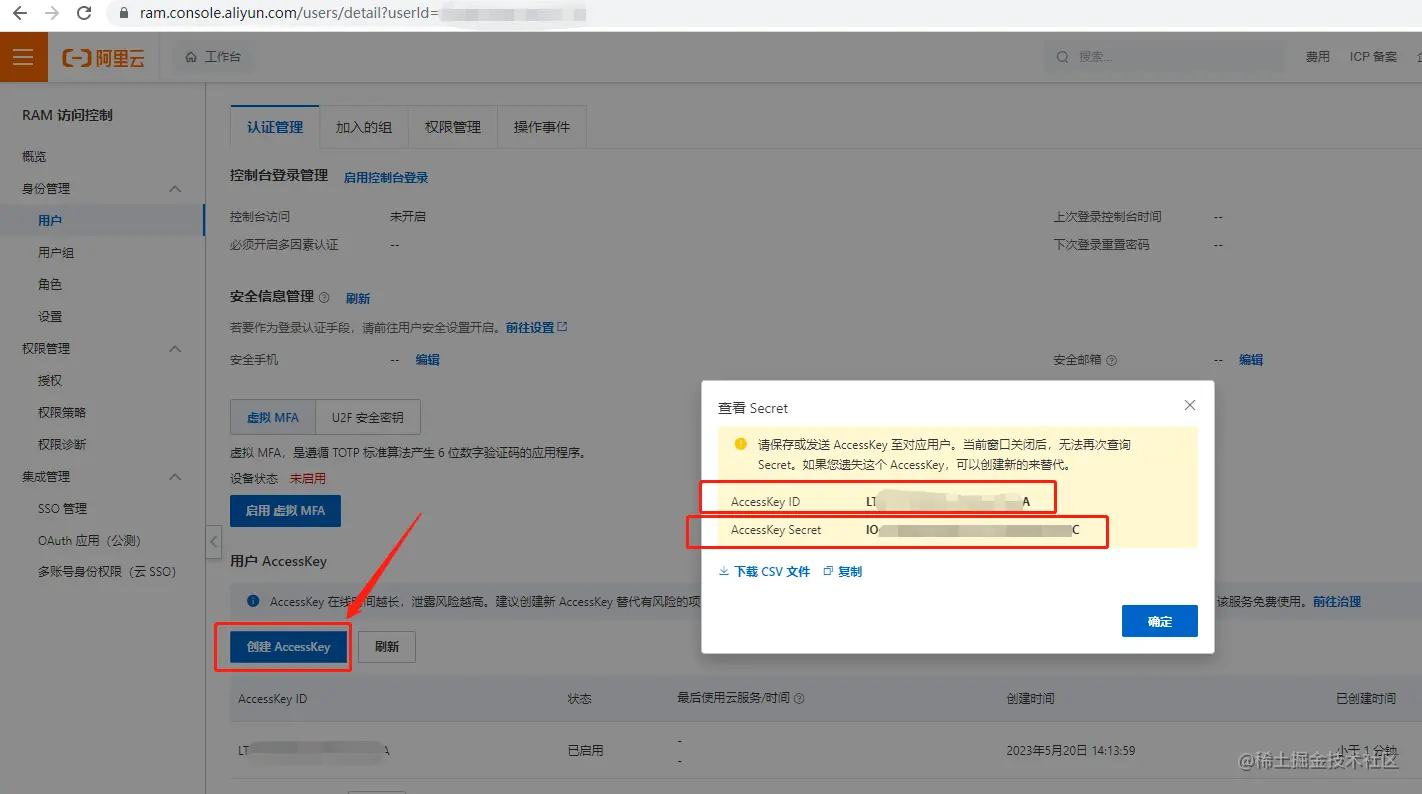Screen dimensions: 1422x794
Task: Open the 前往设置 link
Action: [537, 328]
